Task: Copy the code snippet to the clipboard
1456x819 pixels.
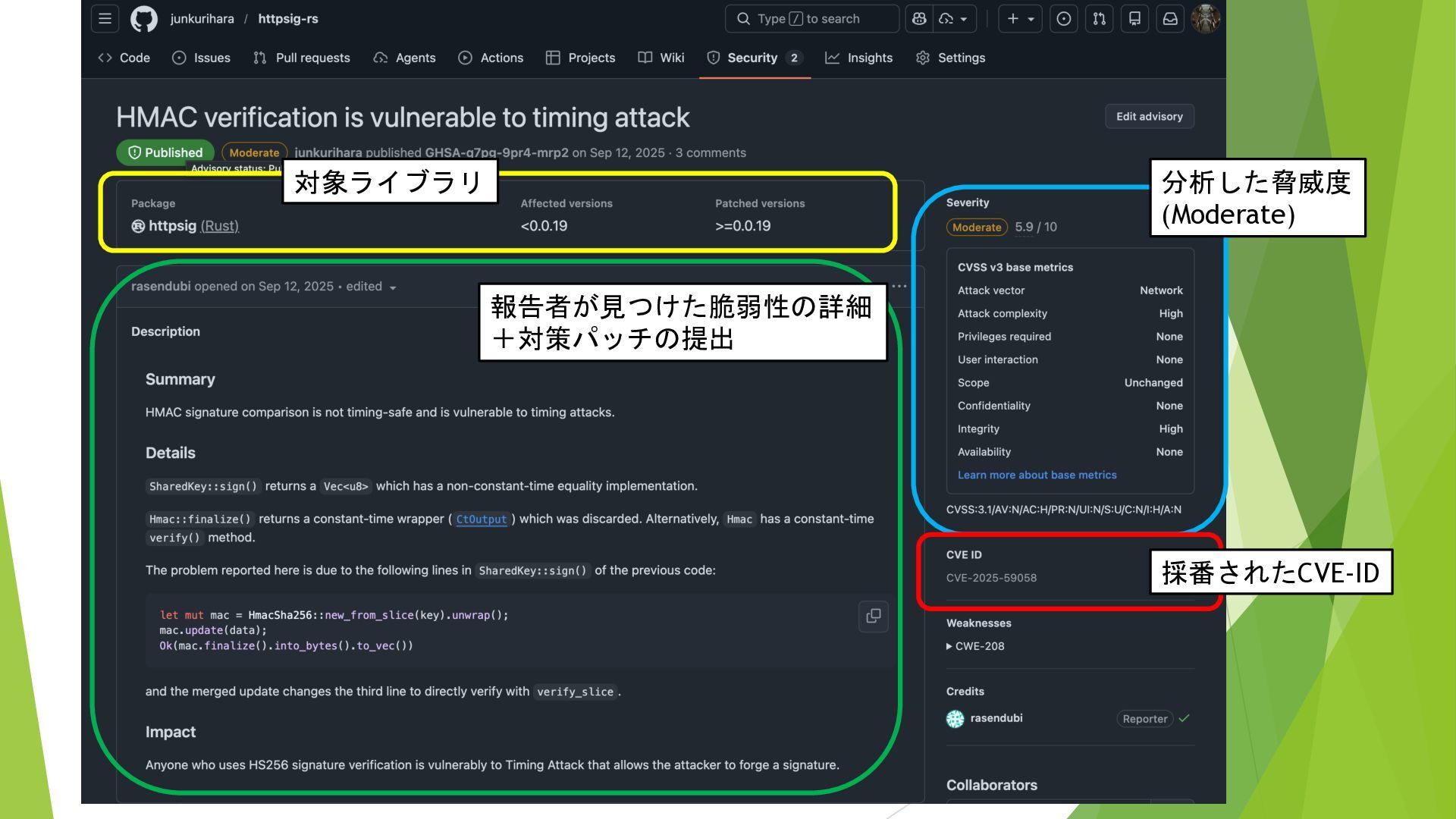Action: click(x=873, y=616)
